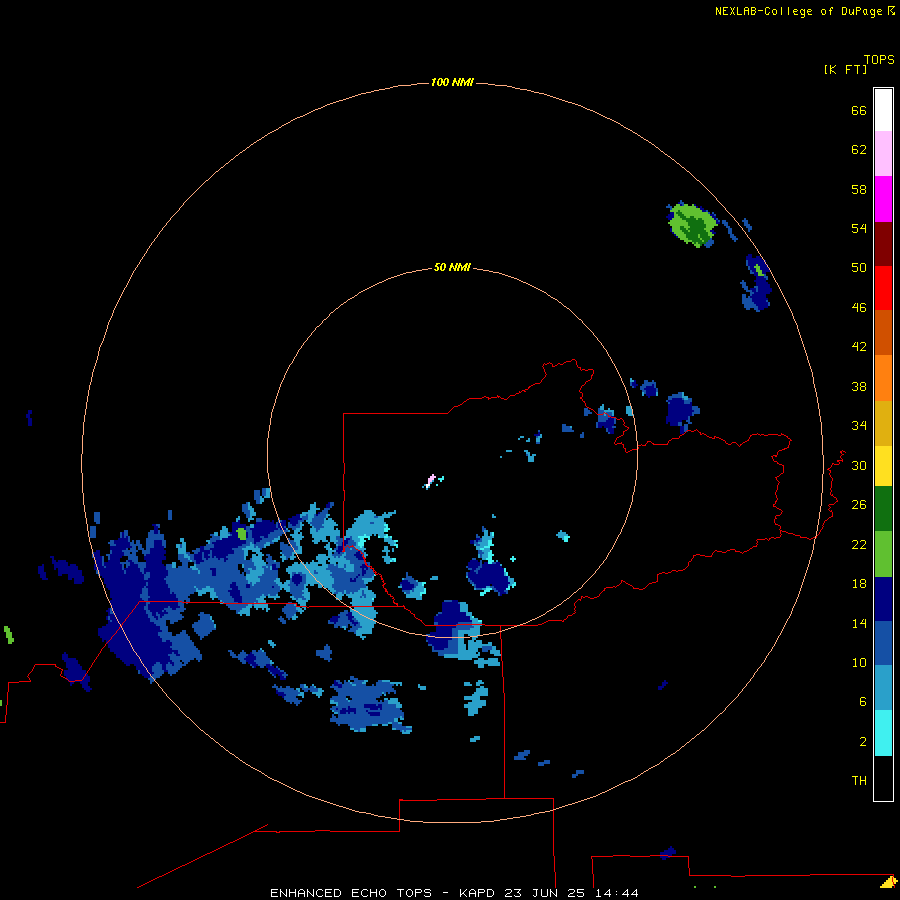Screen dimensions: 900x900
Task: Click legend value 30
Action: pyautogui.click(x=859, y=465)
